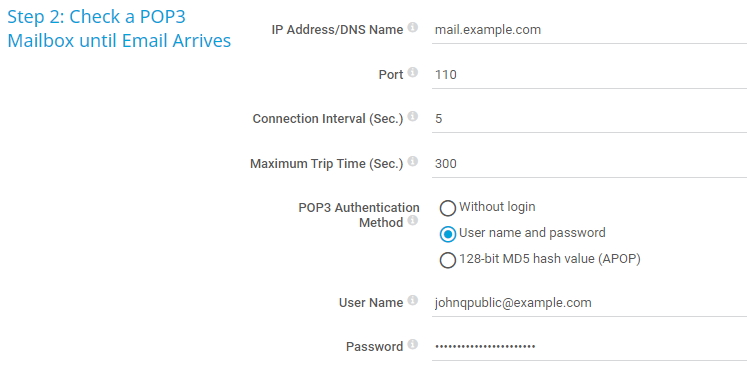Click the Maximum Trip Time field showing 300
The image size is (747, 367).
[x=589, y=164]
